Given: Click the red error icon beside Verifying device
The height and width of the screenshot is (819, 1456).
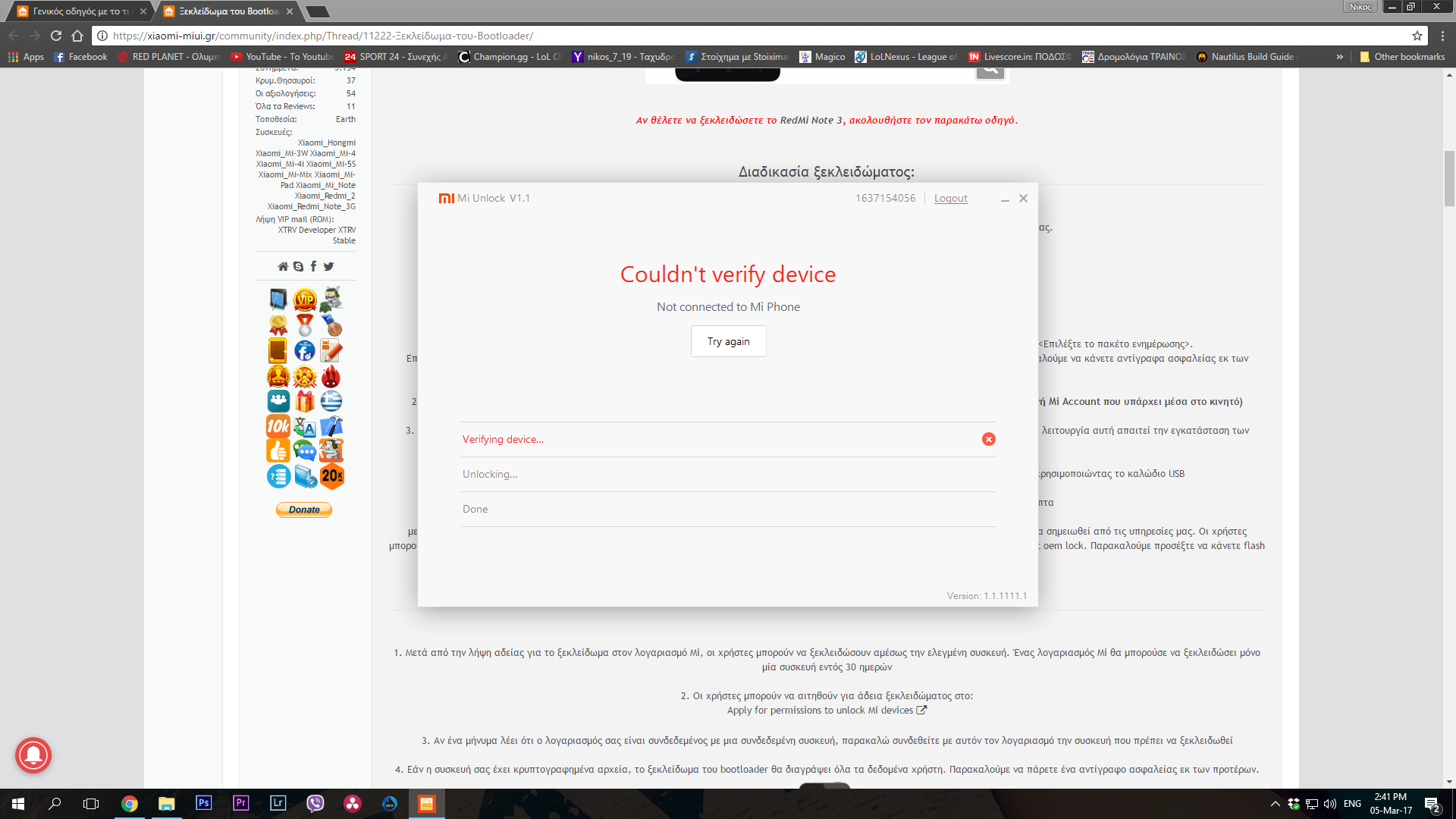Looking at the screenshot, I should coord(988,439).
